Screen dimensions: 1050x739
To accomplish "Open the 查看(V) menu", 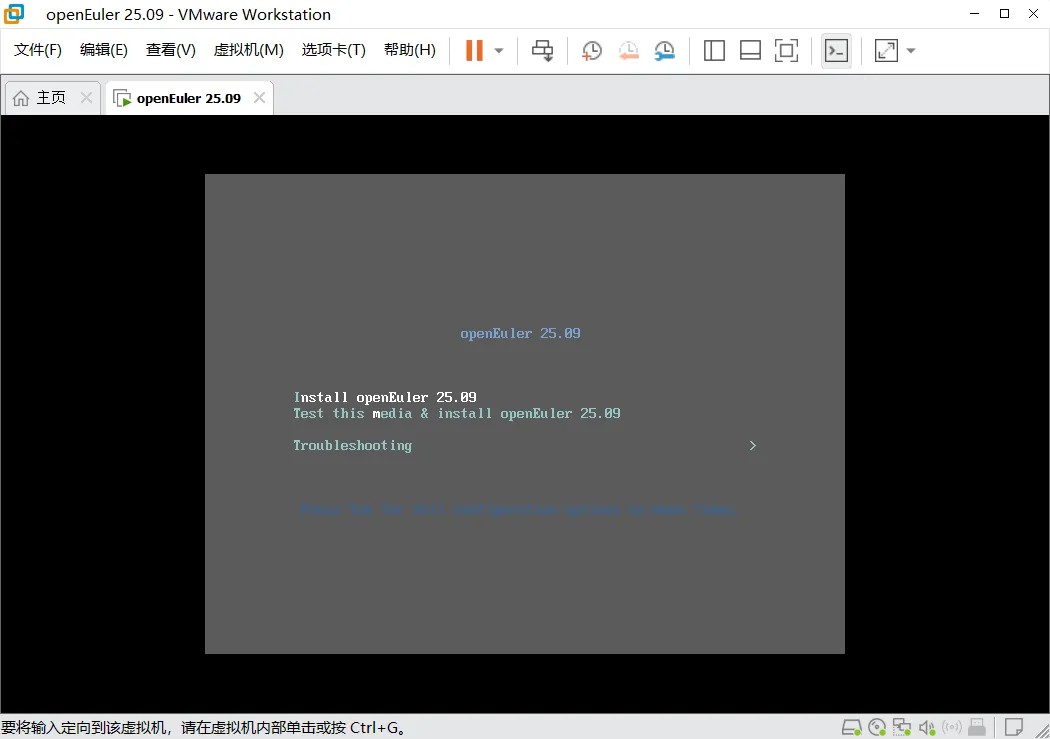I will (171, 50).
